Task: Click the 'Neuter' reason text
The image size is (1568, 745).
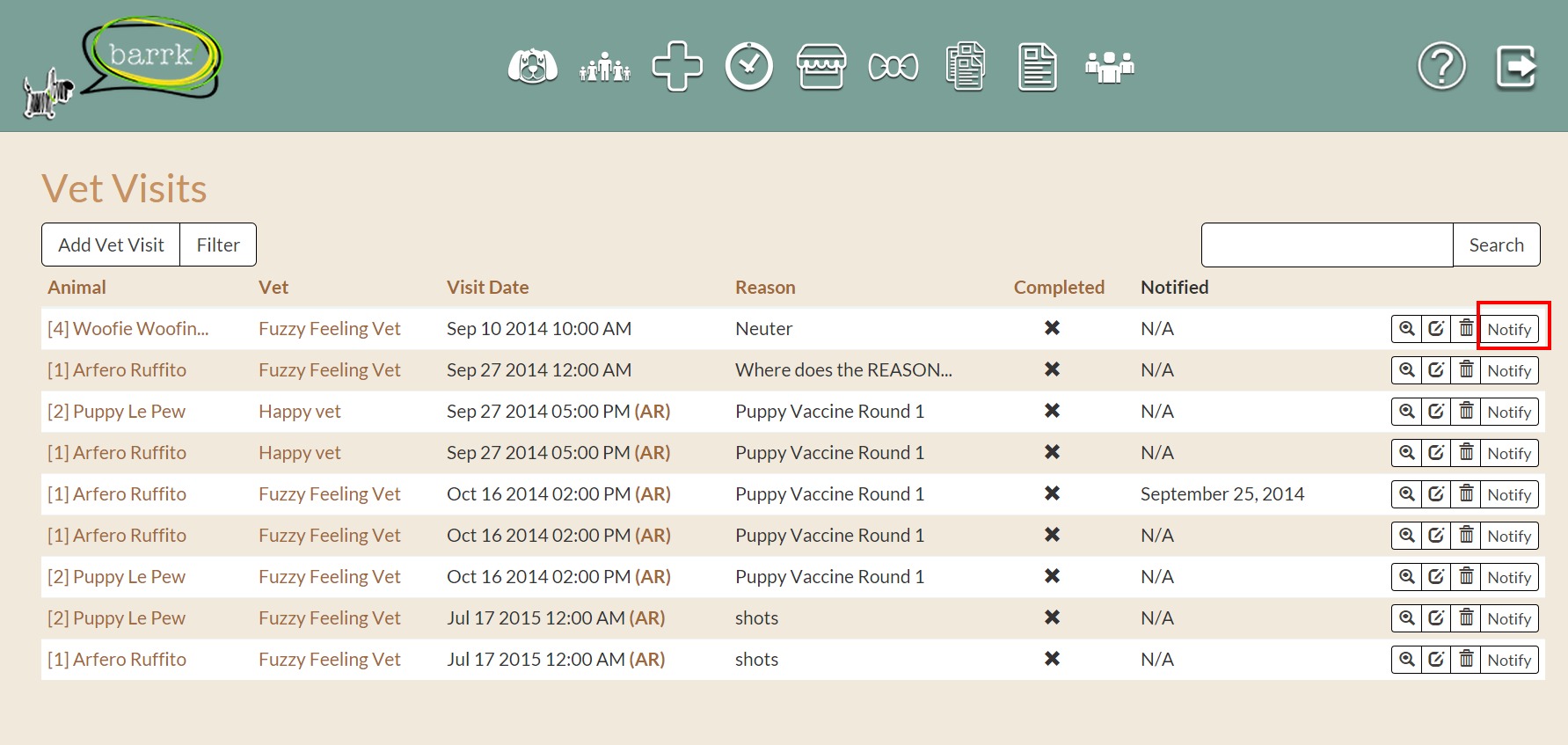Action: 764,329
